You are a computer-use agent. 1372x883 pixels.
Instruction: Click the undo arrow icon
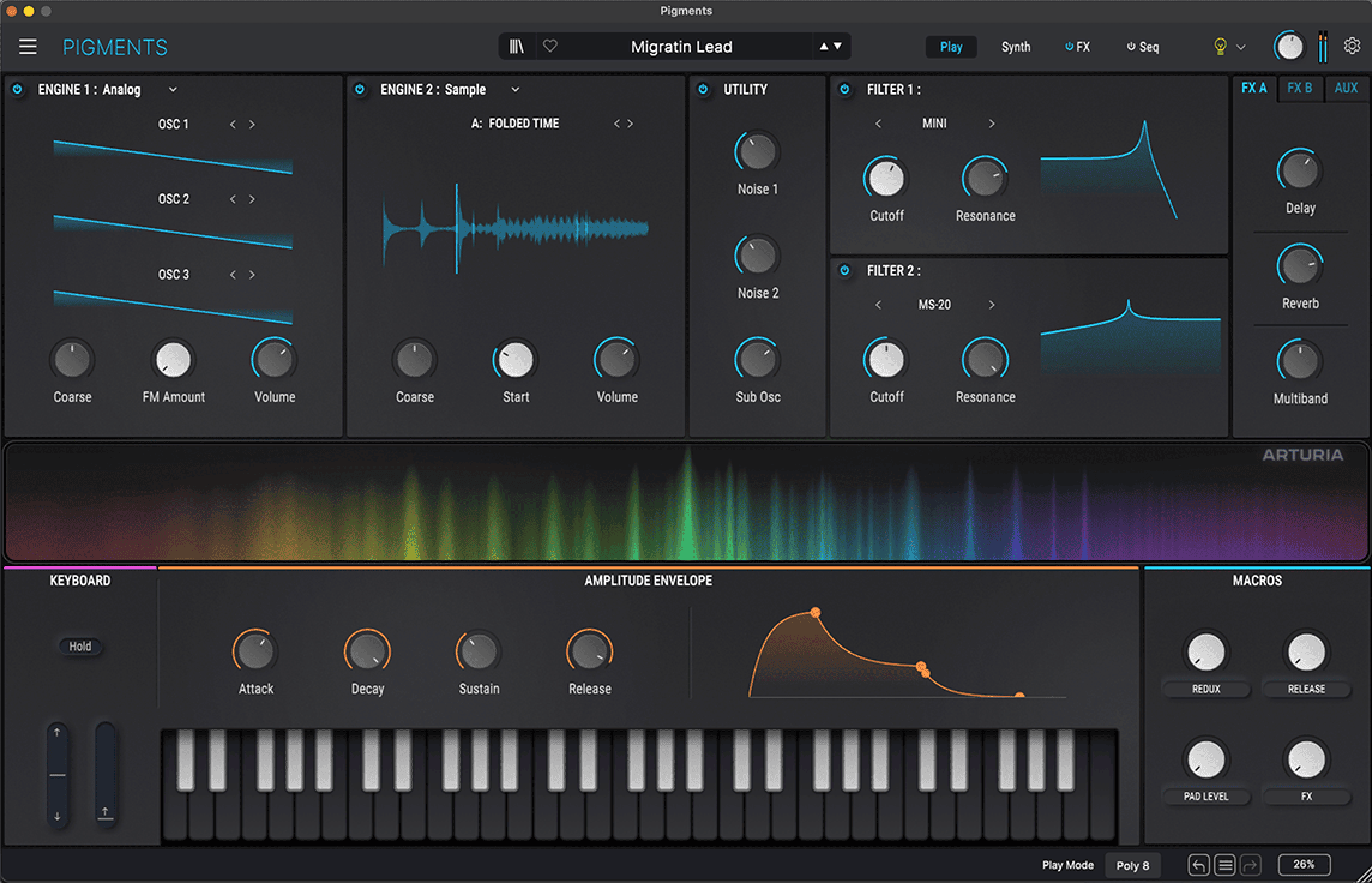pos(1198,865)
